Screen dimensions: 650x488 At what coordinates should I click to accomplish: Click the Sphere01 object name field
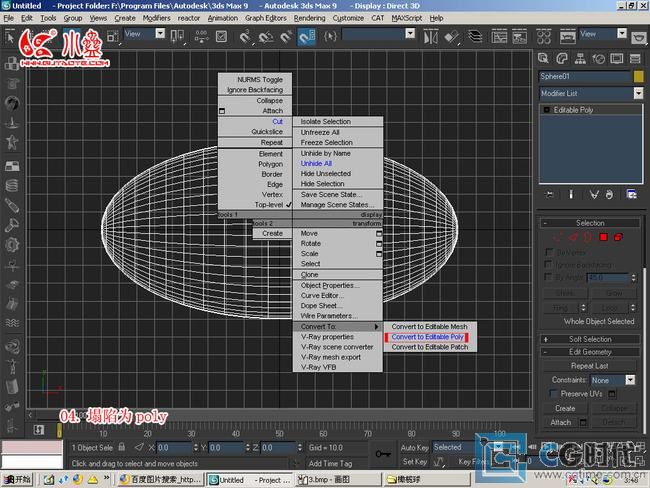585,77
